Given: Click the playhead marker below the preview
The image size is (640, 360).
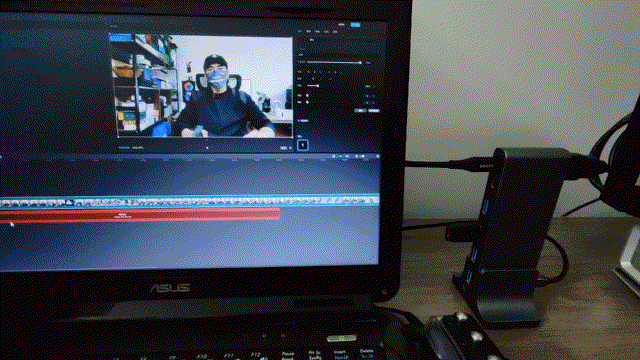Looking at the screenshot, I should [x=207, y=148].
